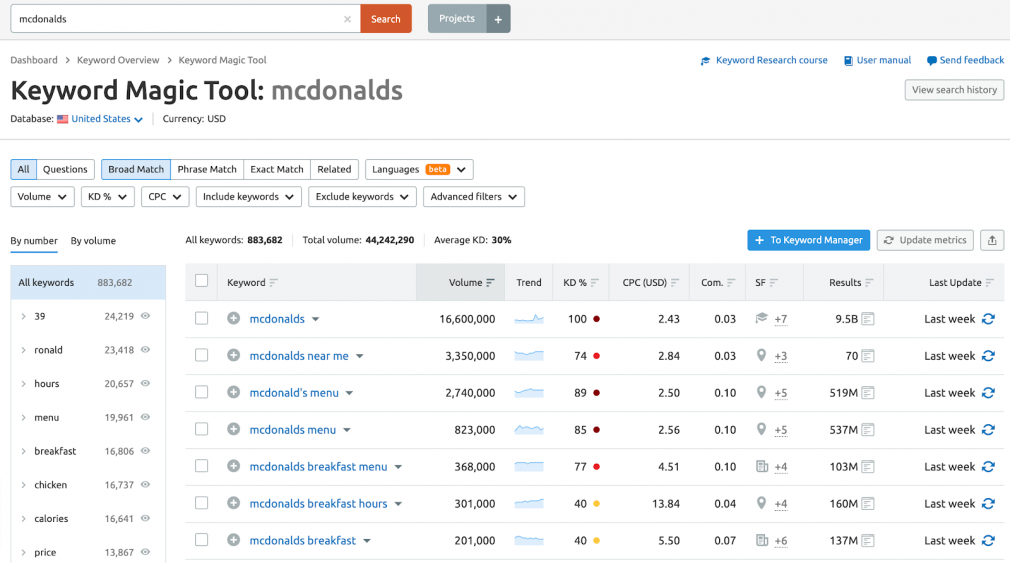The width and height of the screenshot is (1010, 563).
Task: Refresh metrics for 'mcdonalds breakfast hours' row
Action: [x=988, y=504]
